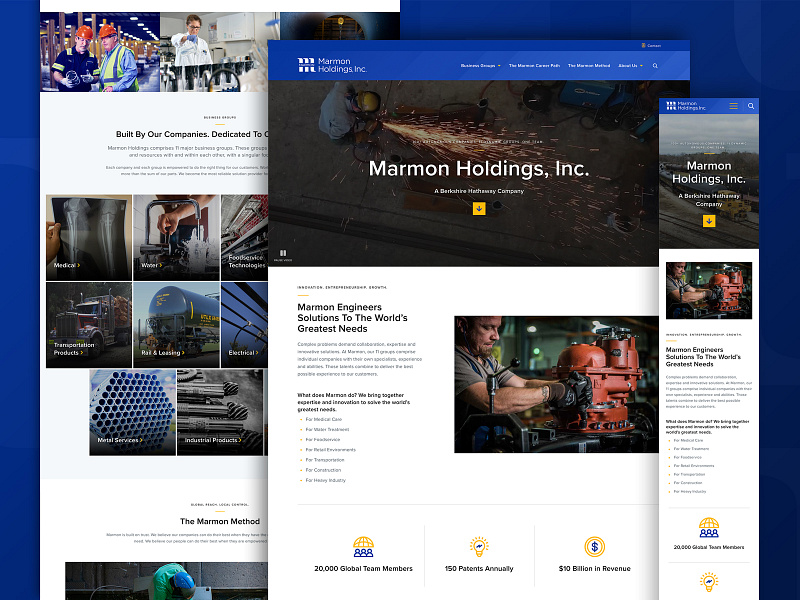This screenshot has height=600, width=800.
Task: Click 'Built By Our Companies' heading
Action: 191,134
